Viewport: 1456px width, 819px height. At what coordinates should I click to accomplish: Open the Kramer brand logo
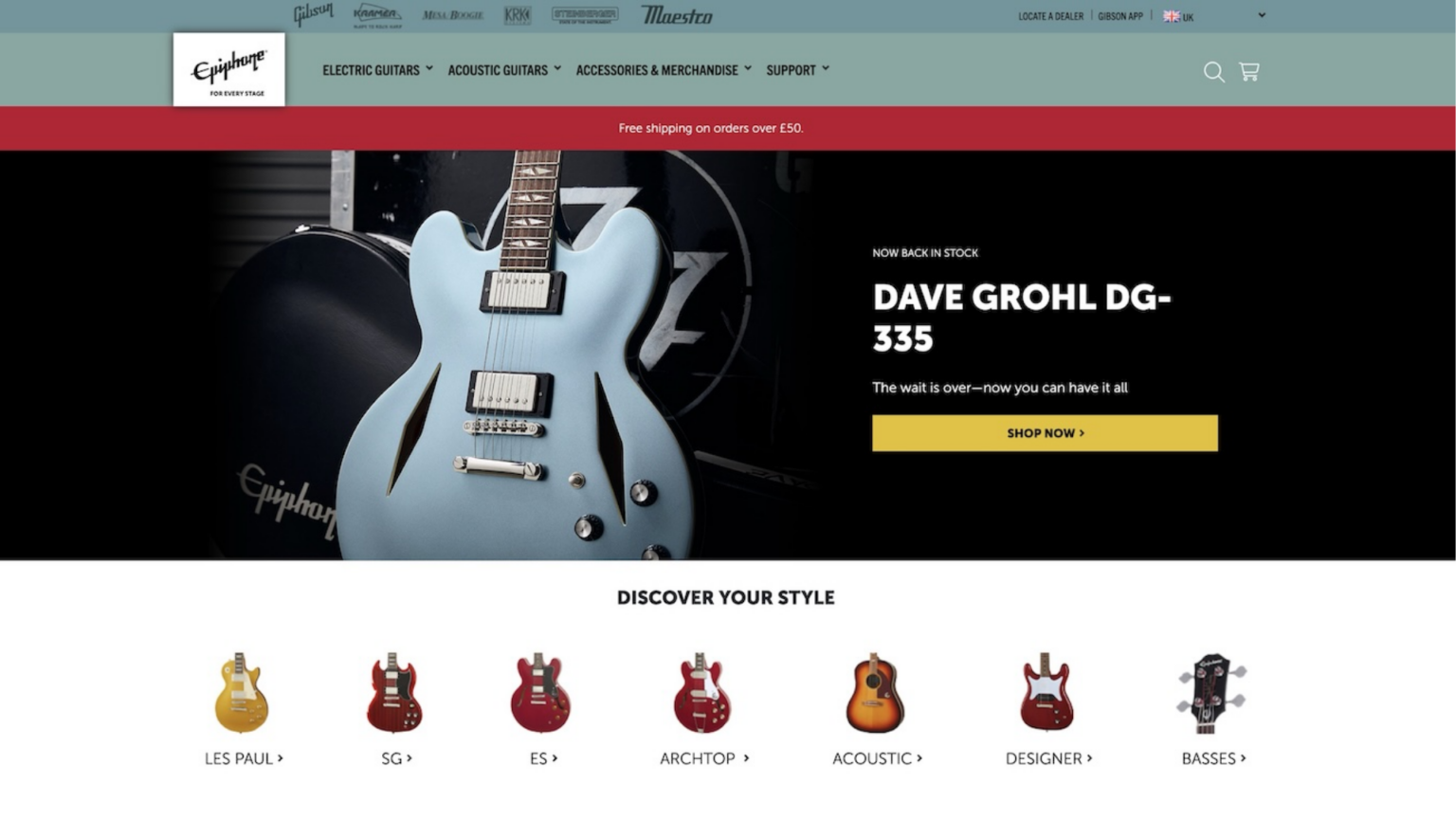(x=377, y=15)
